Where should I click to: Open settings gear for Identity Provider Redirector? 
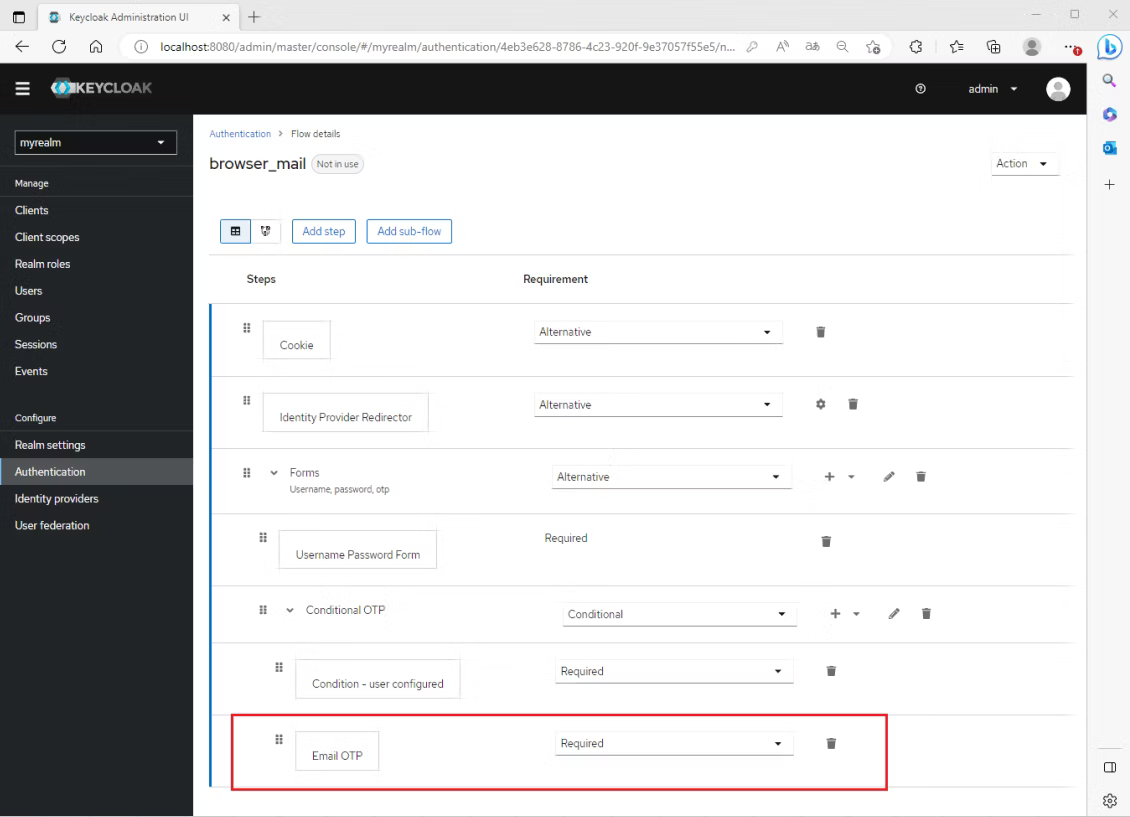(821, 404)
